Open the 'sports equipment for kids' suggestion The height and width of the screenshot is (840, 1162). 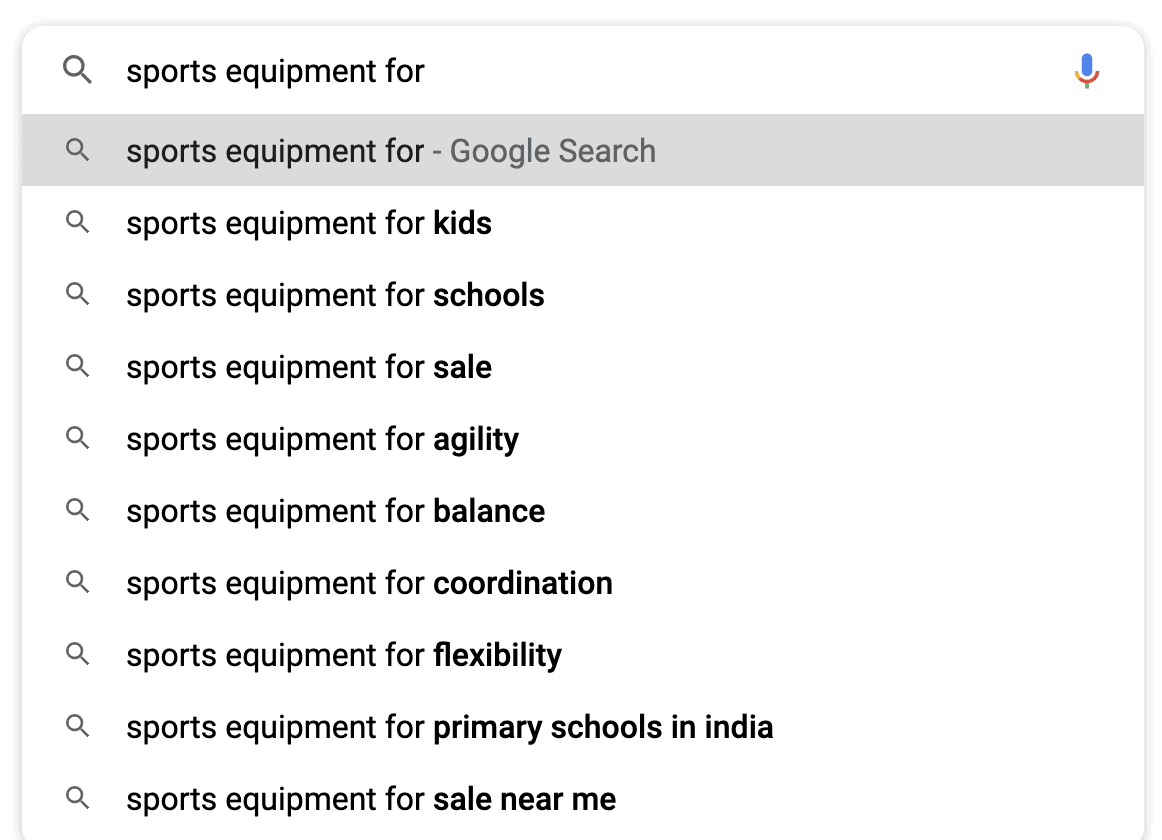pyautogui.click(x=308, y=223)
